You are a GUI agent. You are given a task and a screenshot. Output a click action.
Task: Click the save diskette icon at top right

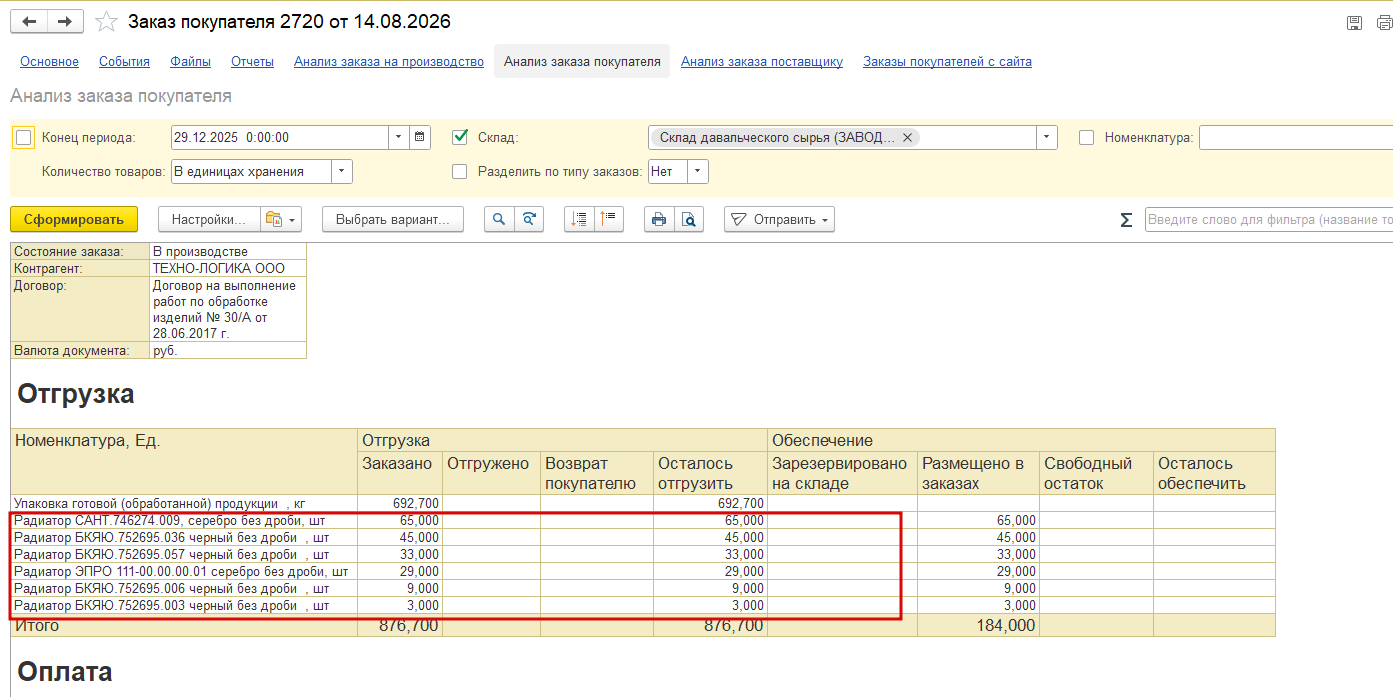1354,22
